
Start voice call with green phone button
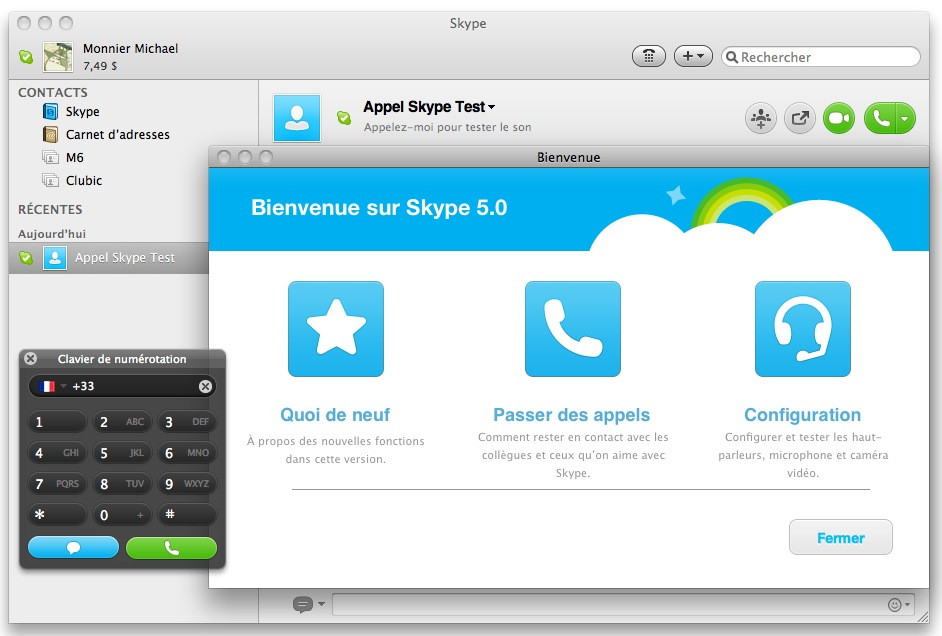click(880, 118)
